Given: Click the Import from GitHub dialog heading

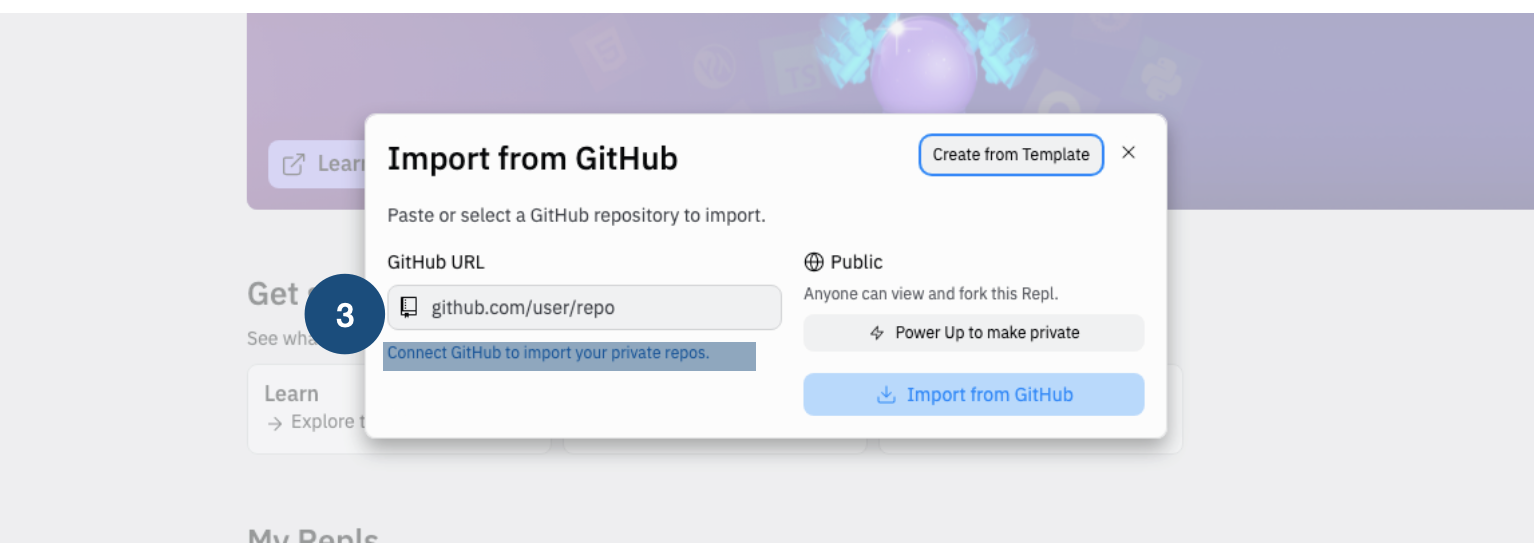Looking at the screenshot, I should (532, 158).
